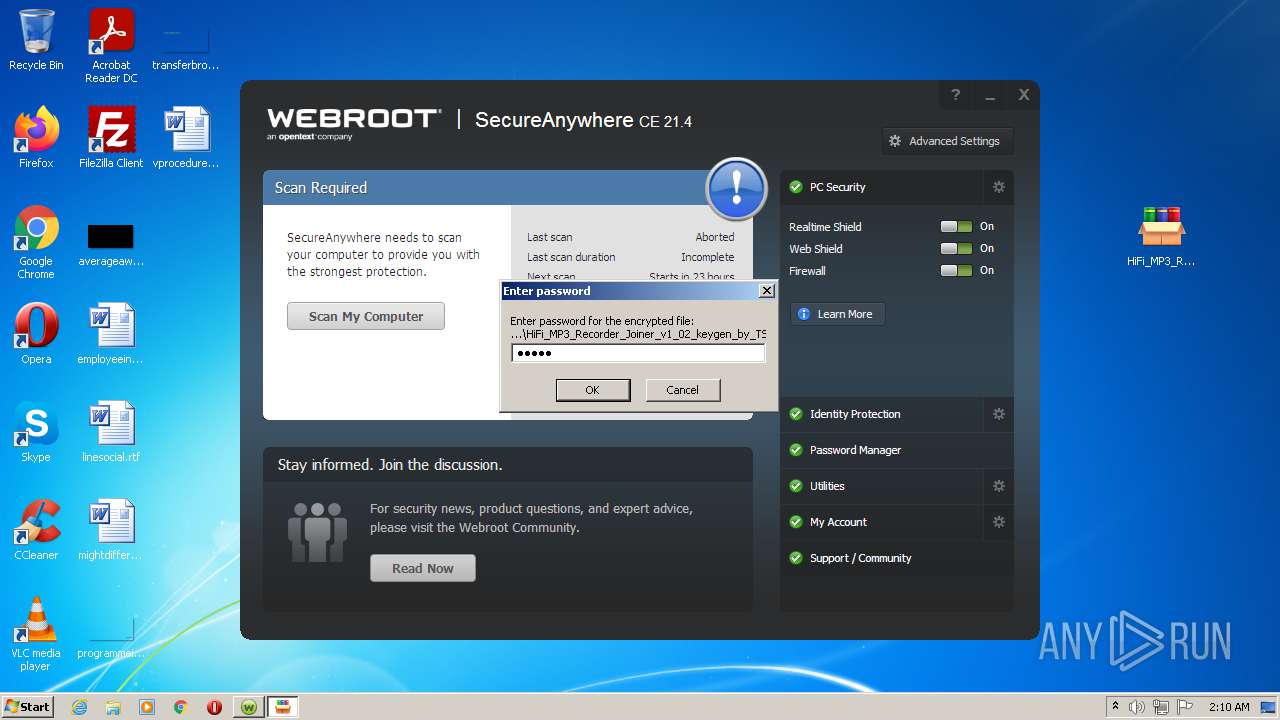The image size is (1280, 720).
Task: Click the taskbar clock
Action: tap(1229, 707)
